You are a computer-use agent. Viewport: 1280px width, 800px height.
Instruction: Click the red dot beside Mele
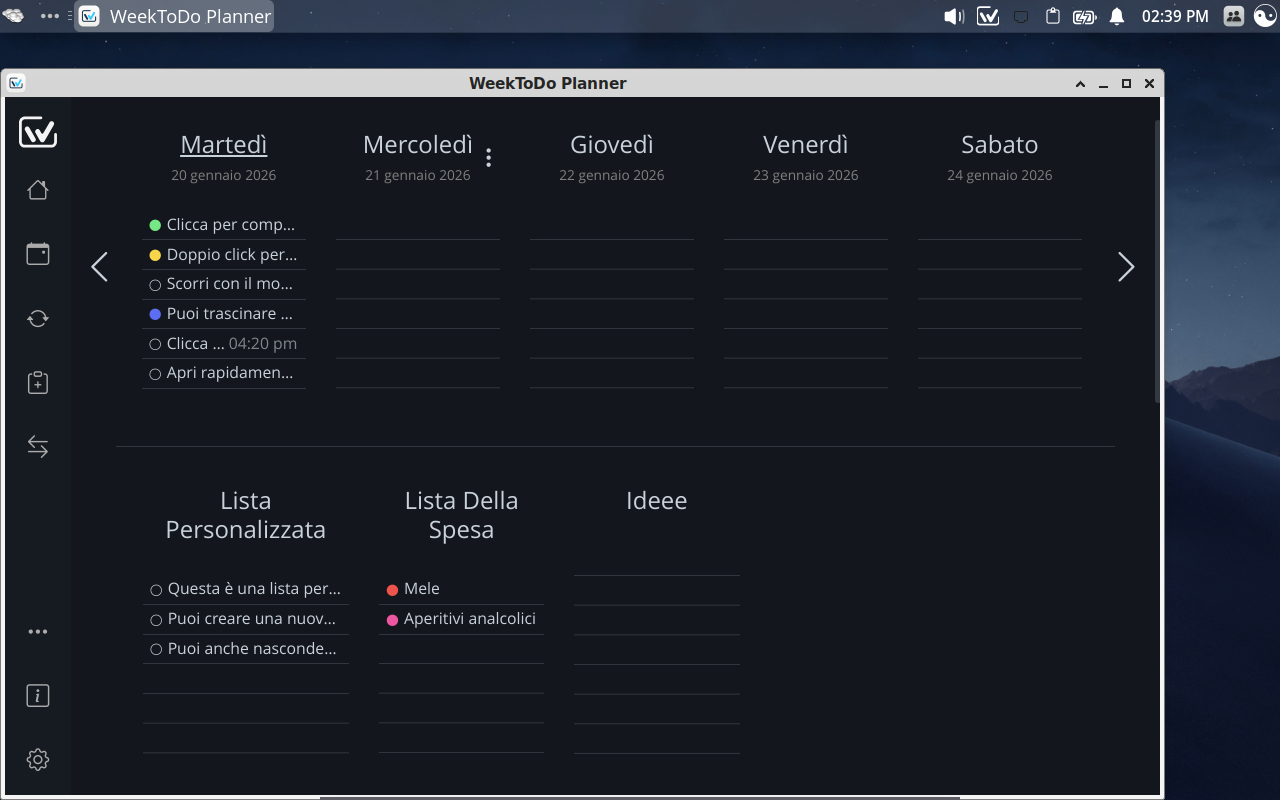coord(392,590)
